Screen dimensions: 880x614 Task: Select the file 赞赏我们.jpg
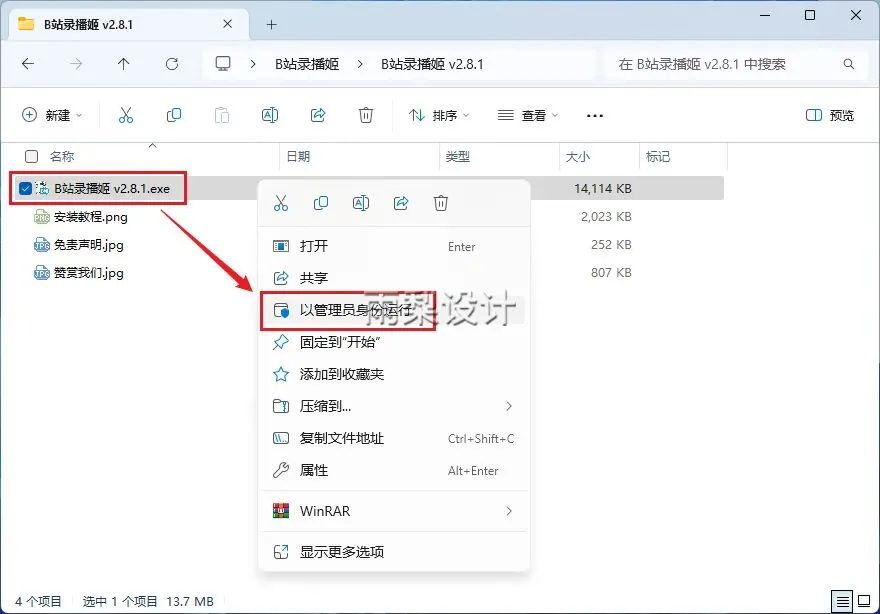pyautogui.click(x=89, y=273)
